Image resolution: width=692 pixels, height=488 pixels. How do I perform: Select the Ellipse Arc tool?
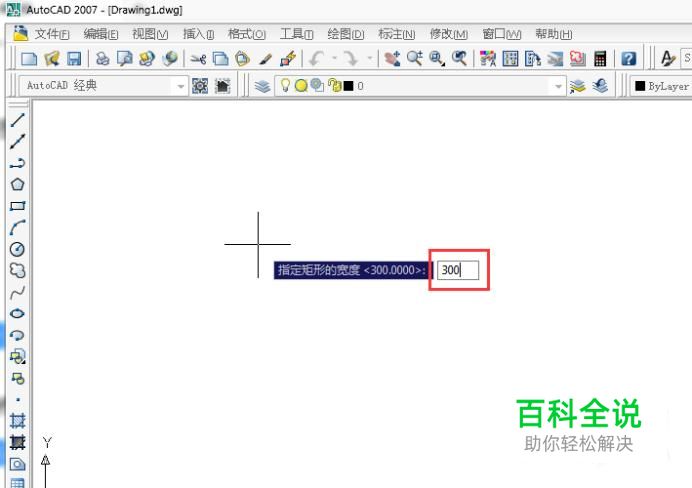tap(18, 335)
